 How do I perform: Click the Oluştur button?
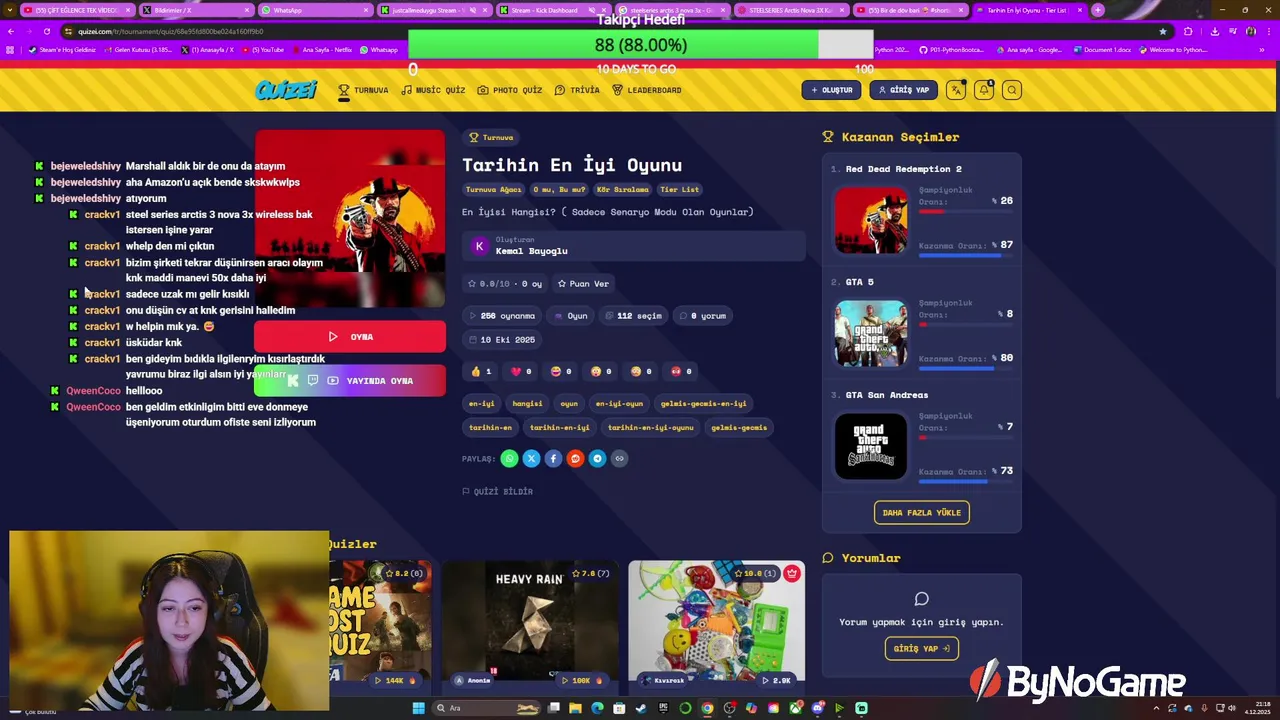click(831, 90)
